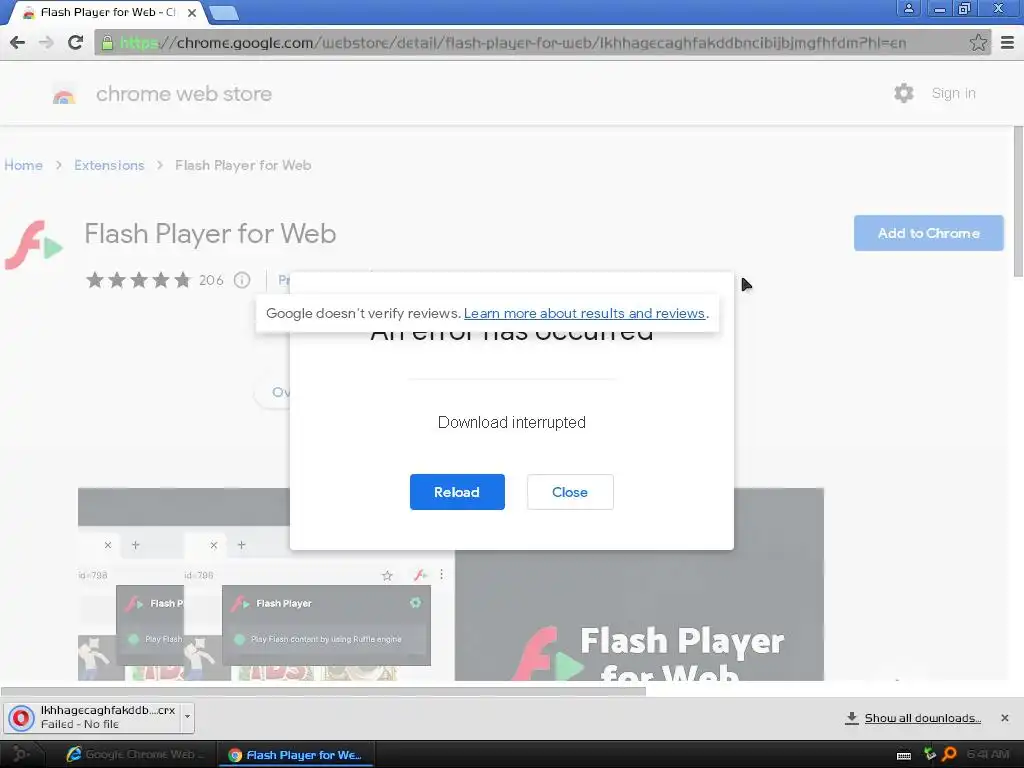Click the chrome web store rainbow logo

coord(64,95)
